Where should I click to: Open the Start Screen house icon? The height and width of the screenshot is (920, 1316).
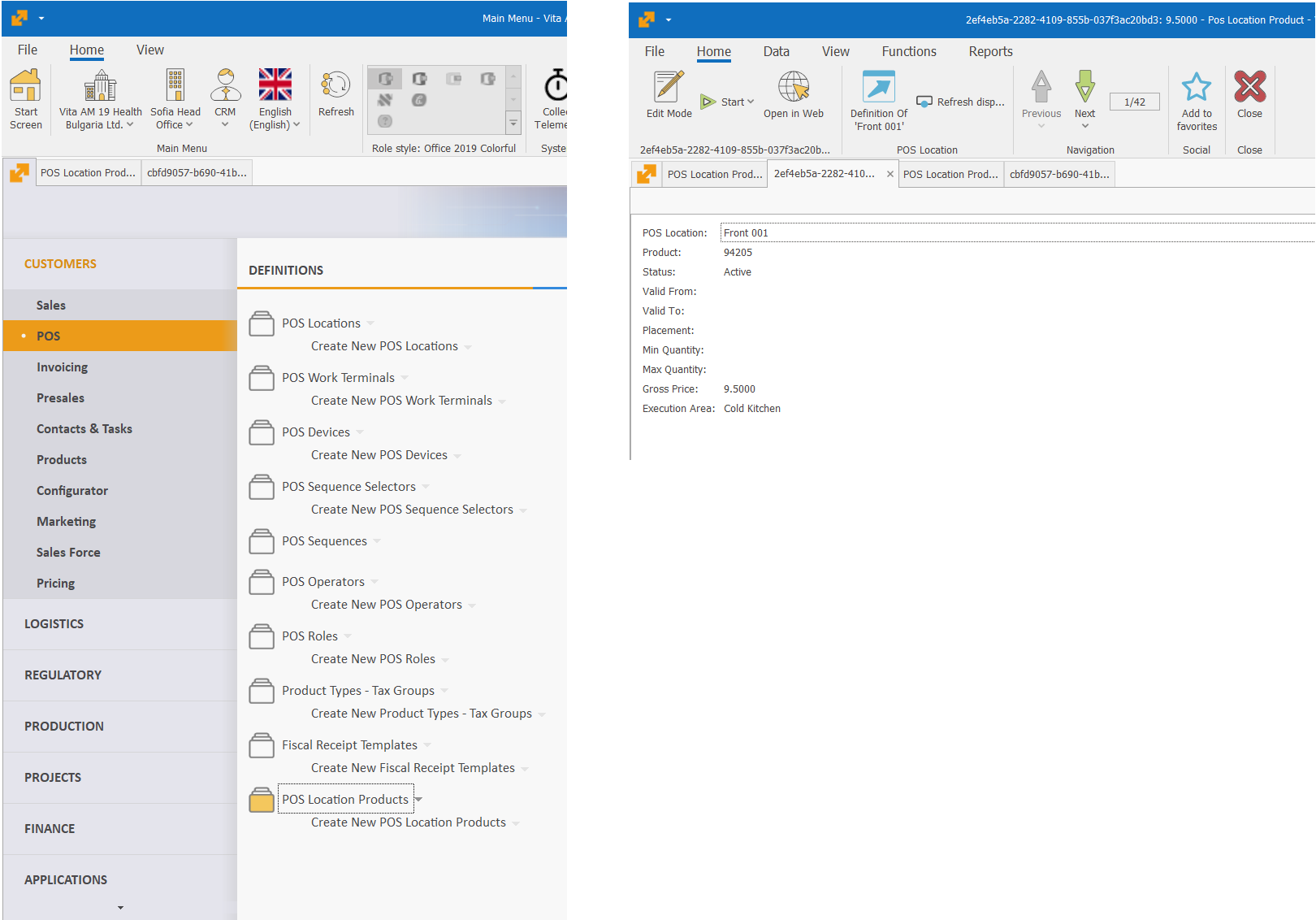coord(25,85)
